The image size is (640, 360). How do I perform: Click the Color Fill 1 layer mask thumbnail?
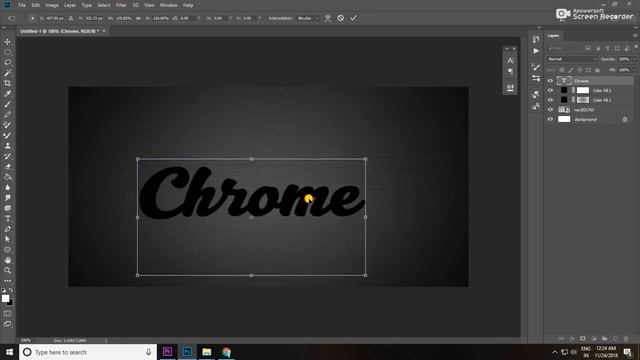coord(582,100)
